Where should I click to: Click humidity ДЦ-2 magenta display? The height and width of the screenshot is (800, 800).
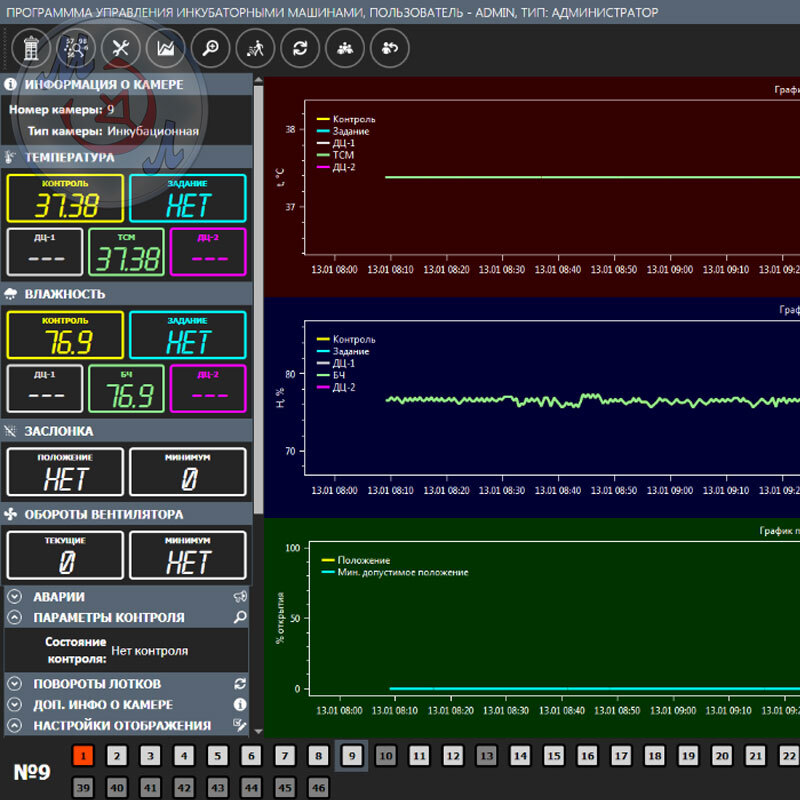pyautogui.click(x=208, y=389)
